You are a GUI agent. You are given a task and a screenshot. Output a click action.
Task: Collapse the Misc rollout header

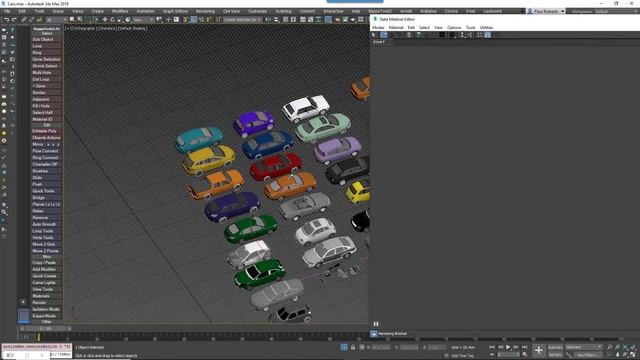47,257
